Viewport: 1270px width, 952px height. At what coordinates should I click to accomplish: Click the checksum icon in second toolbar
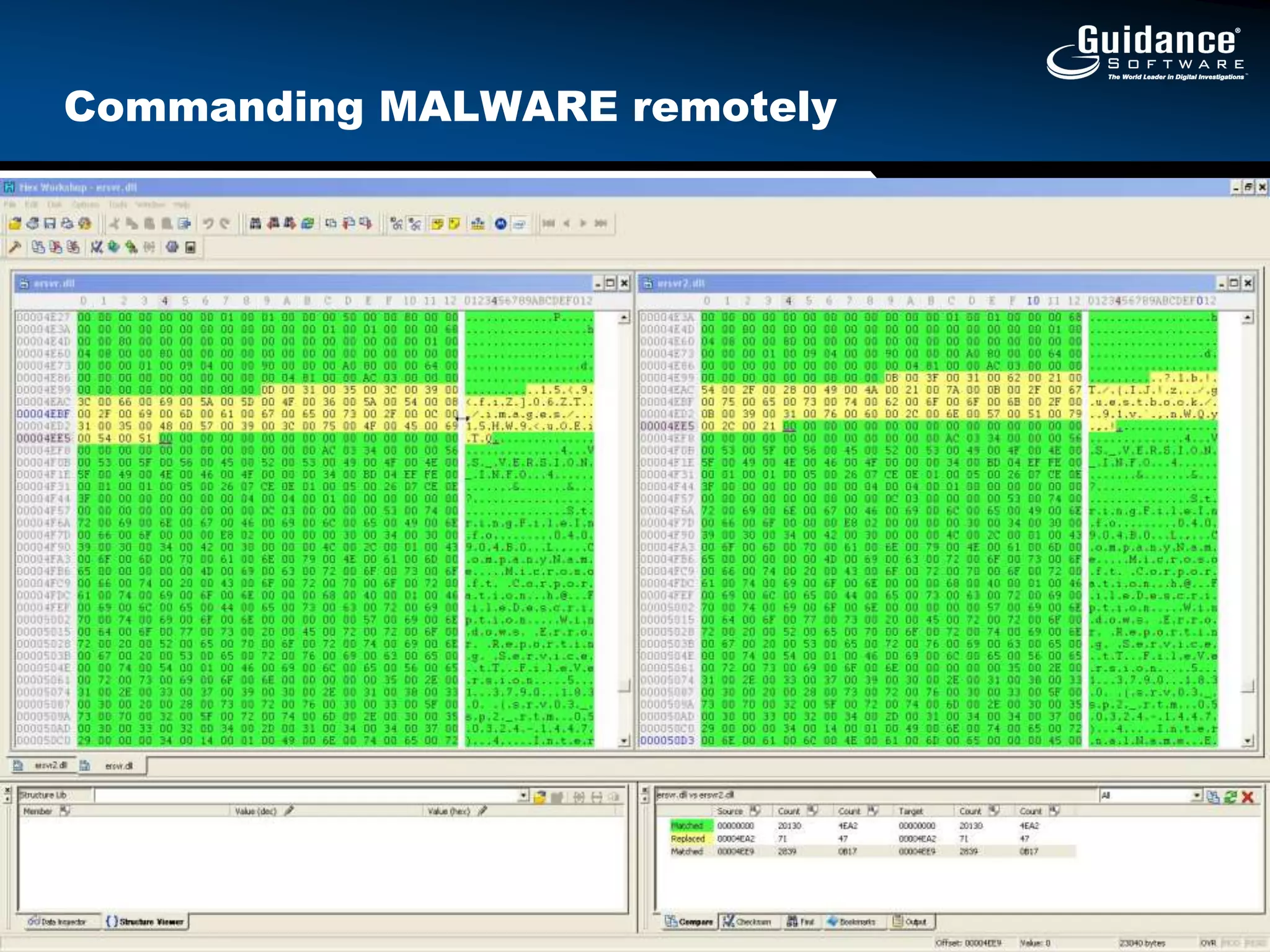coord(96,247)
